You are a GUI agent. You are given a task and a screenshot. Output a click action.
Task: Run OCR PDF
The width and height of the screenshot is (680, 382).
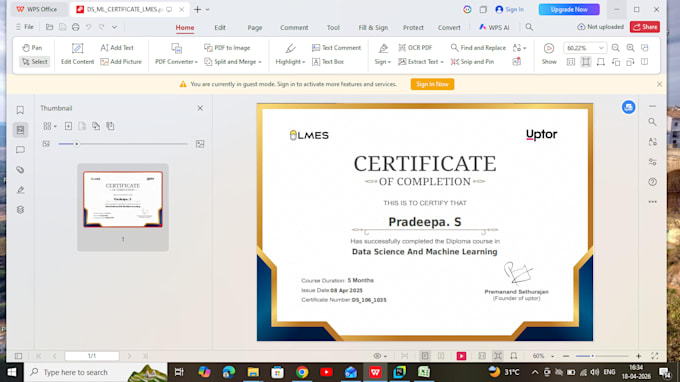(415, 48)
